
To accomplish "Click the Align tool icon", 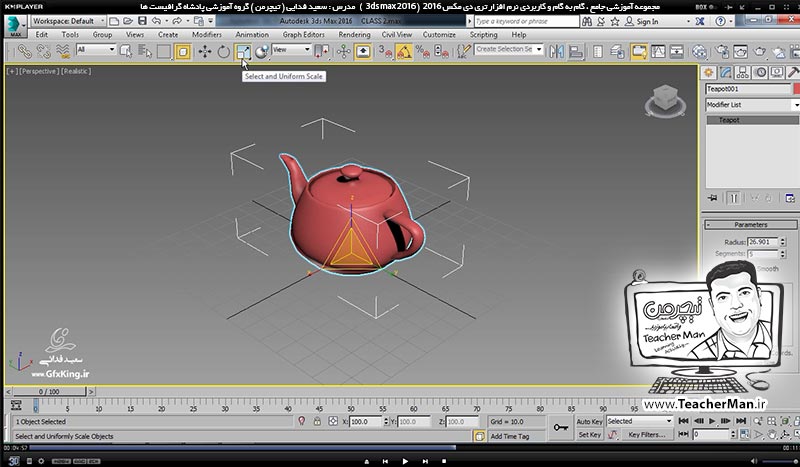I will click(x=576, y=51).
